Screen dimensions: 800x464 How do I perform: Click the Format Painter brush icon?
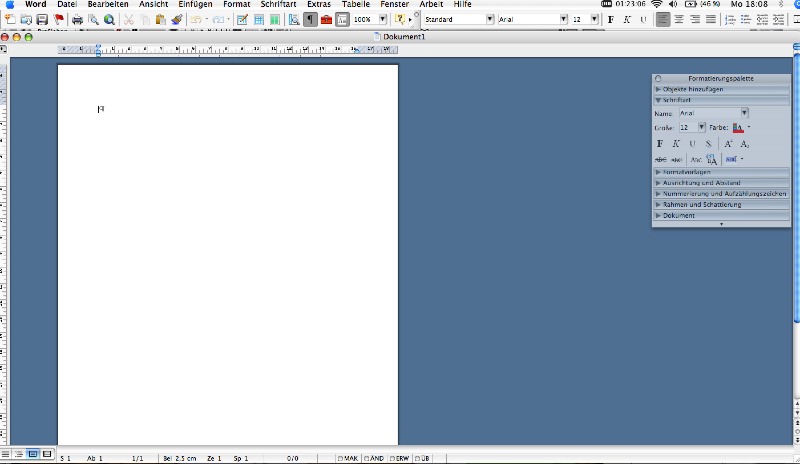[177, 20]
